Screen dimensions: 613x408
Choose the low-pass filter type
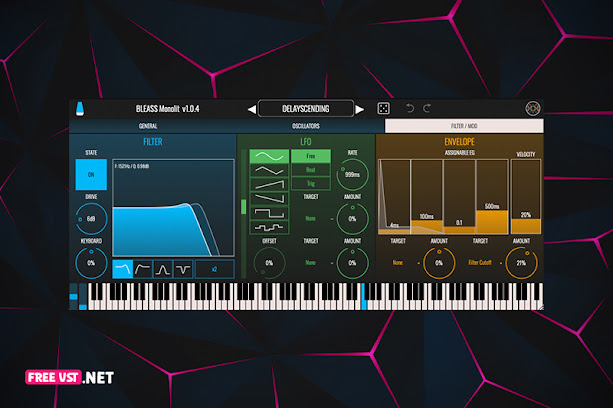(x=122, y=269)
